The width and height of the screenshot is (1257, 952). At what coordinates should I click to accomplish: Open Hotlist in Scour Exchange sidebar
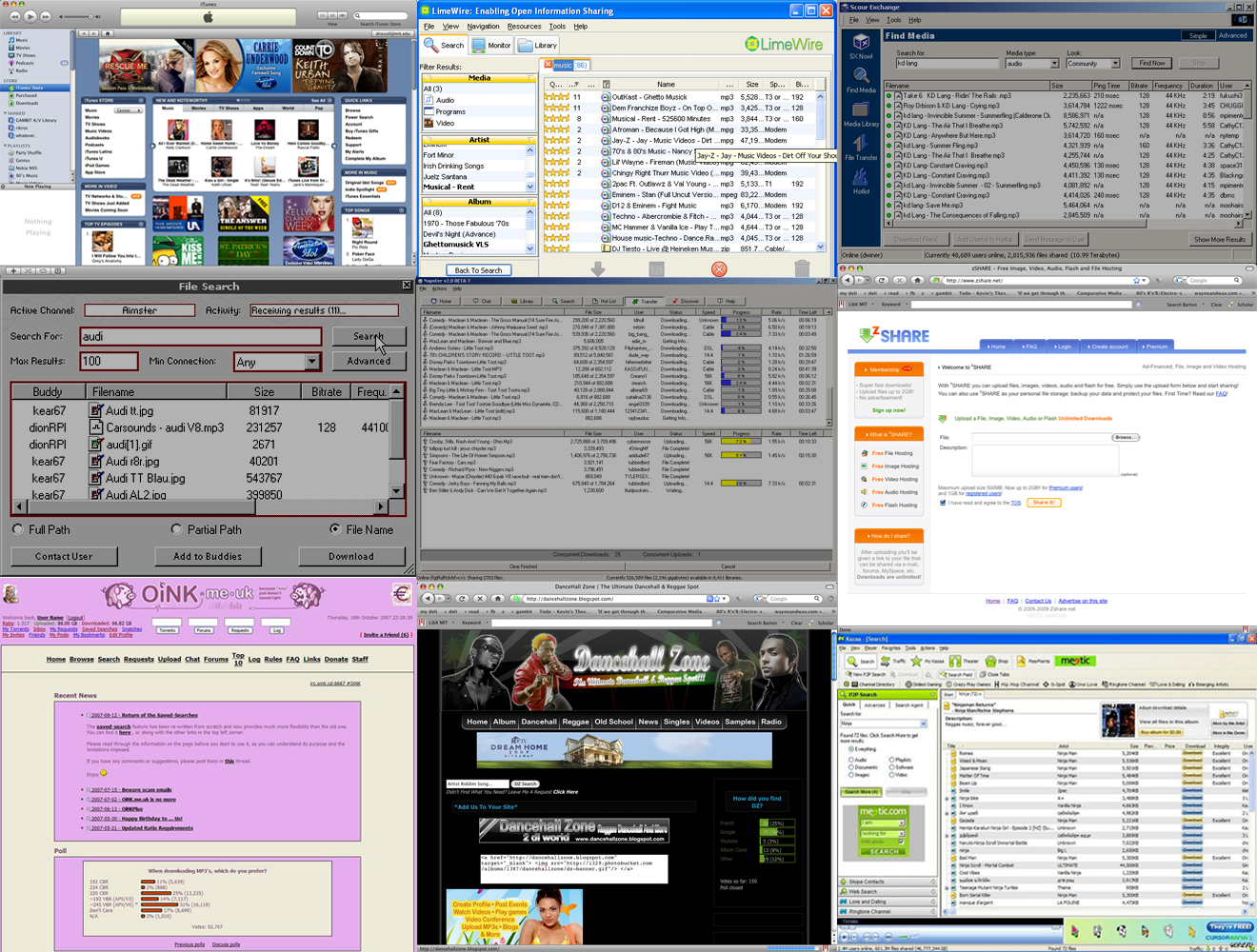pos(861,181)
